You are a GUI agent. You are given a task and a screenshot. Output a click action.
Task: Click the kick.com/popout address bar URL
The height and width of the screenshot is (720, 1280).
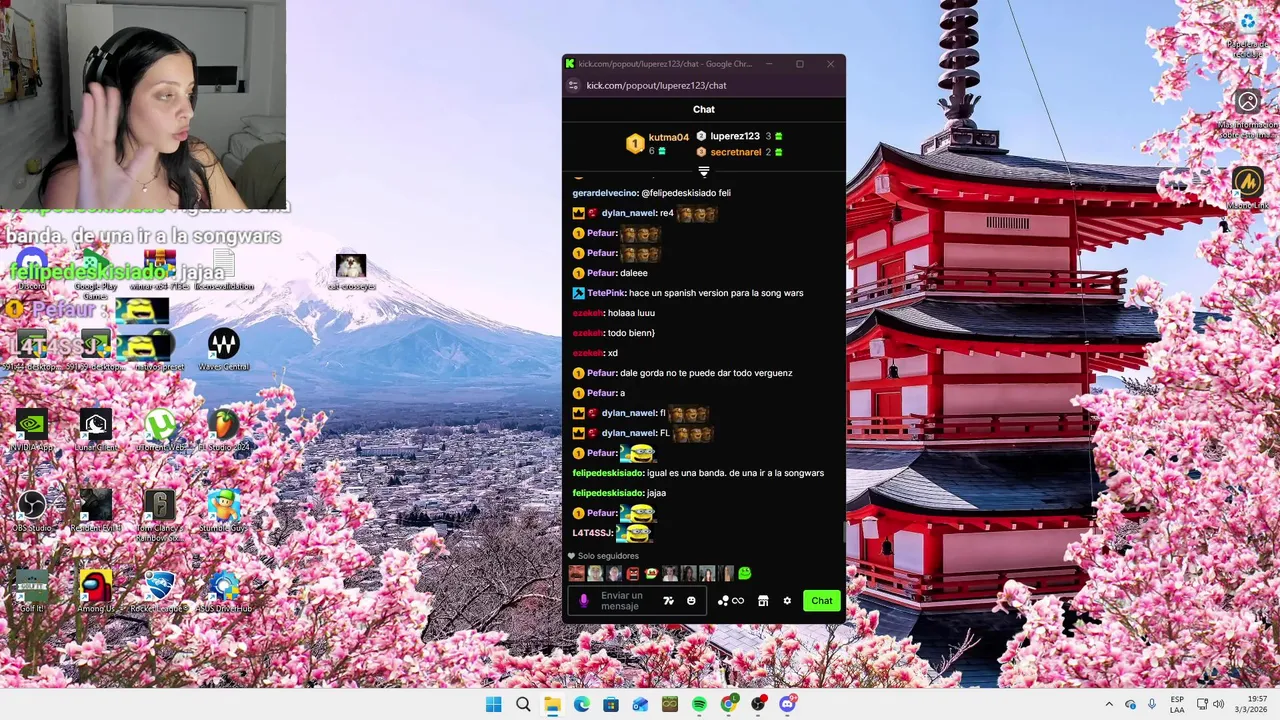click(656, 86)
